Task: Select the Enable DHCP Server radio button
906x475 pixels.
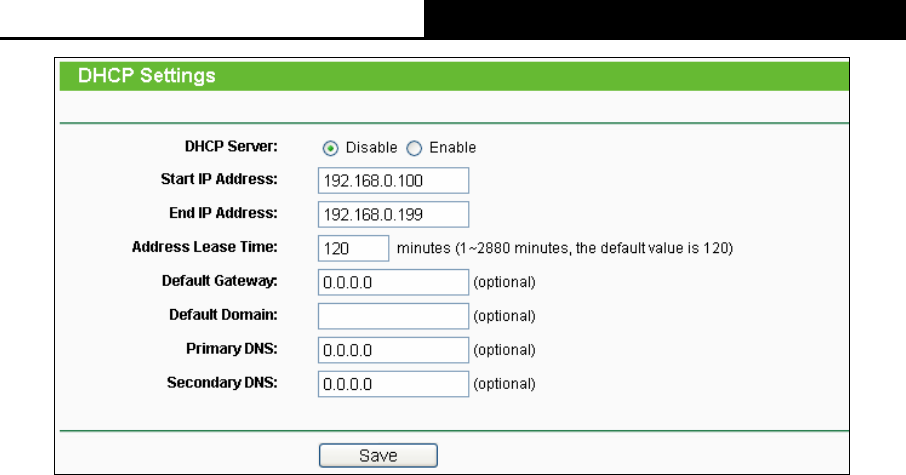Action: (414, 149)
